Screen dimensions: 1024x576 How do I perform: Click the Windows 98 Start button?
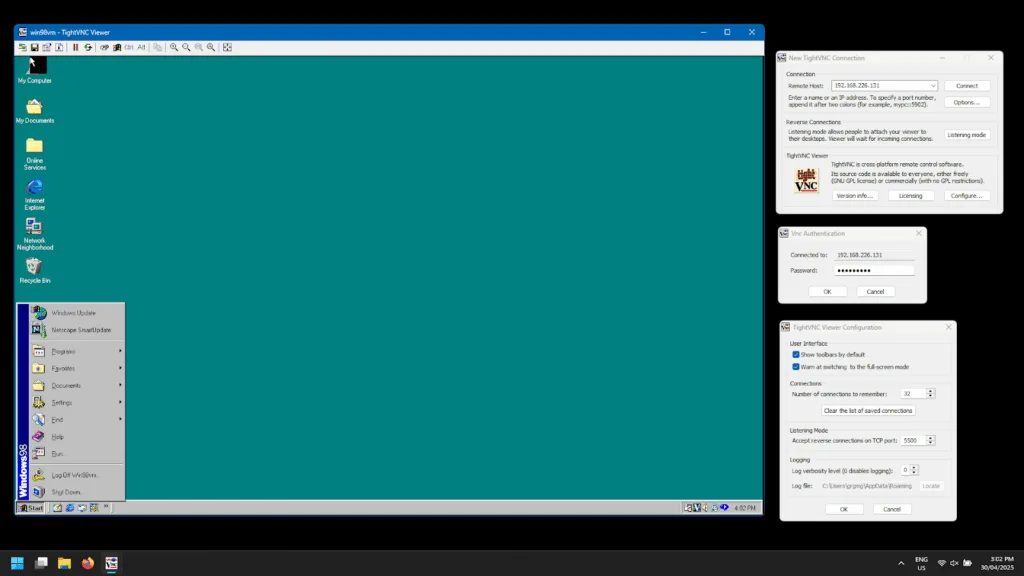coord(31,507)
